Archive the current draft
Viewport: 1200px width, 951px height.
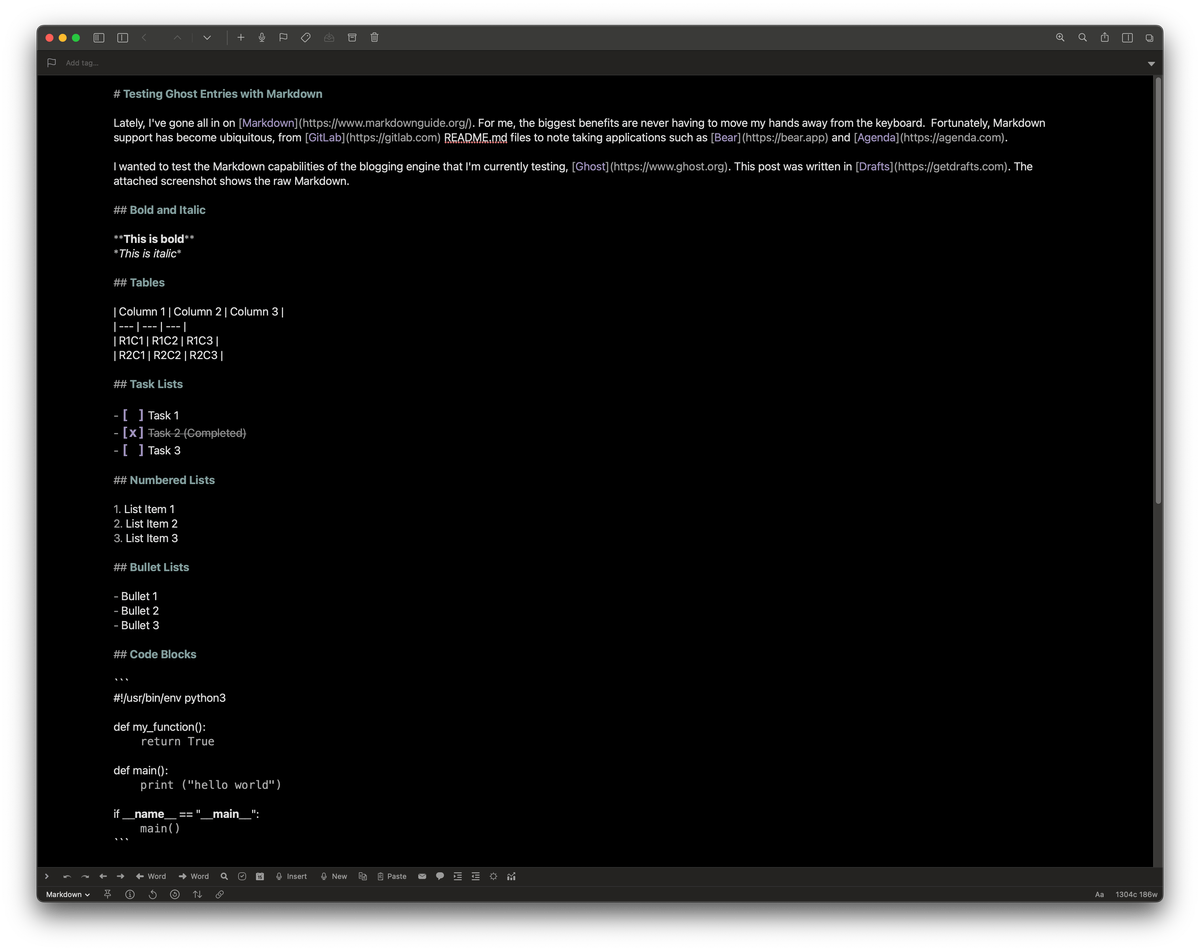point(351,37)
